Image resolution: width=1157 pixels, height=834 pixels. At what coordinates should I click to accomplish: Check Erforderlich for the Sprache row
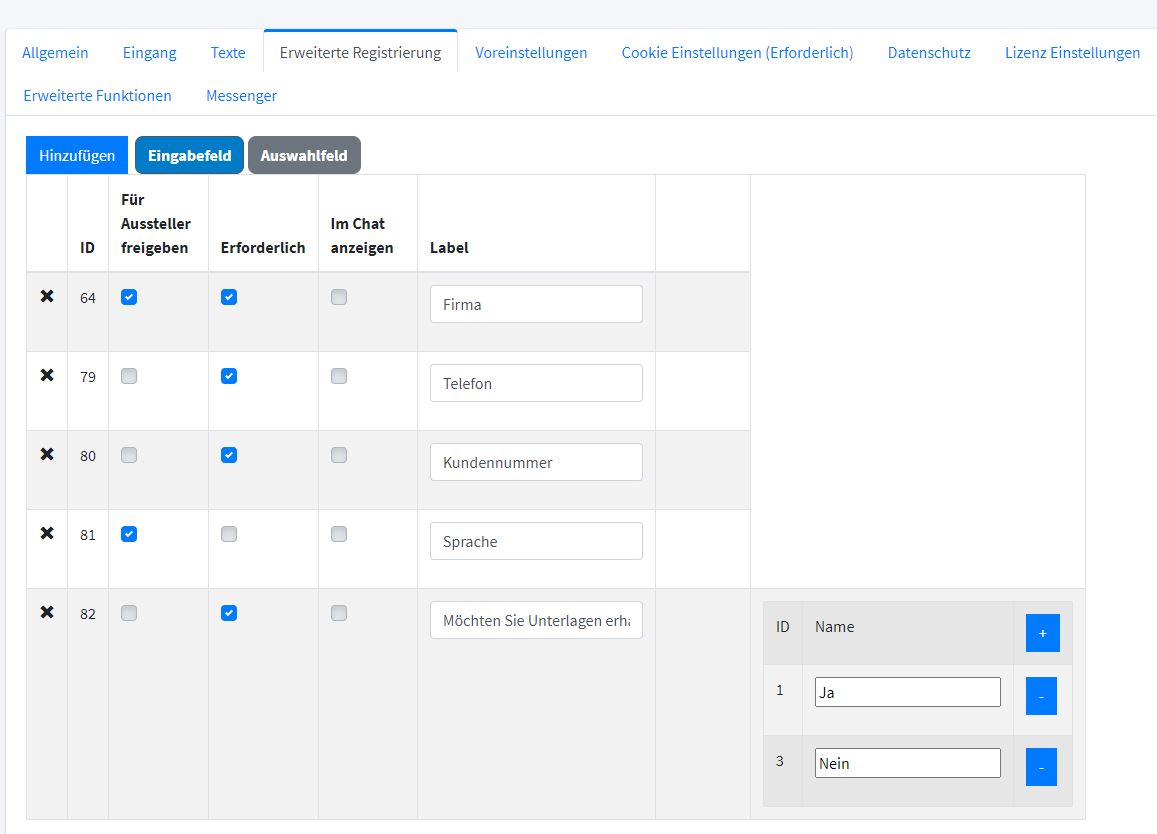229,534
